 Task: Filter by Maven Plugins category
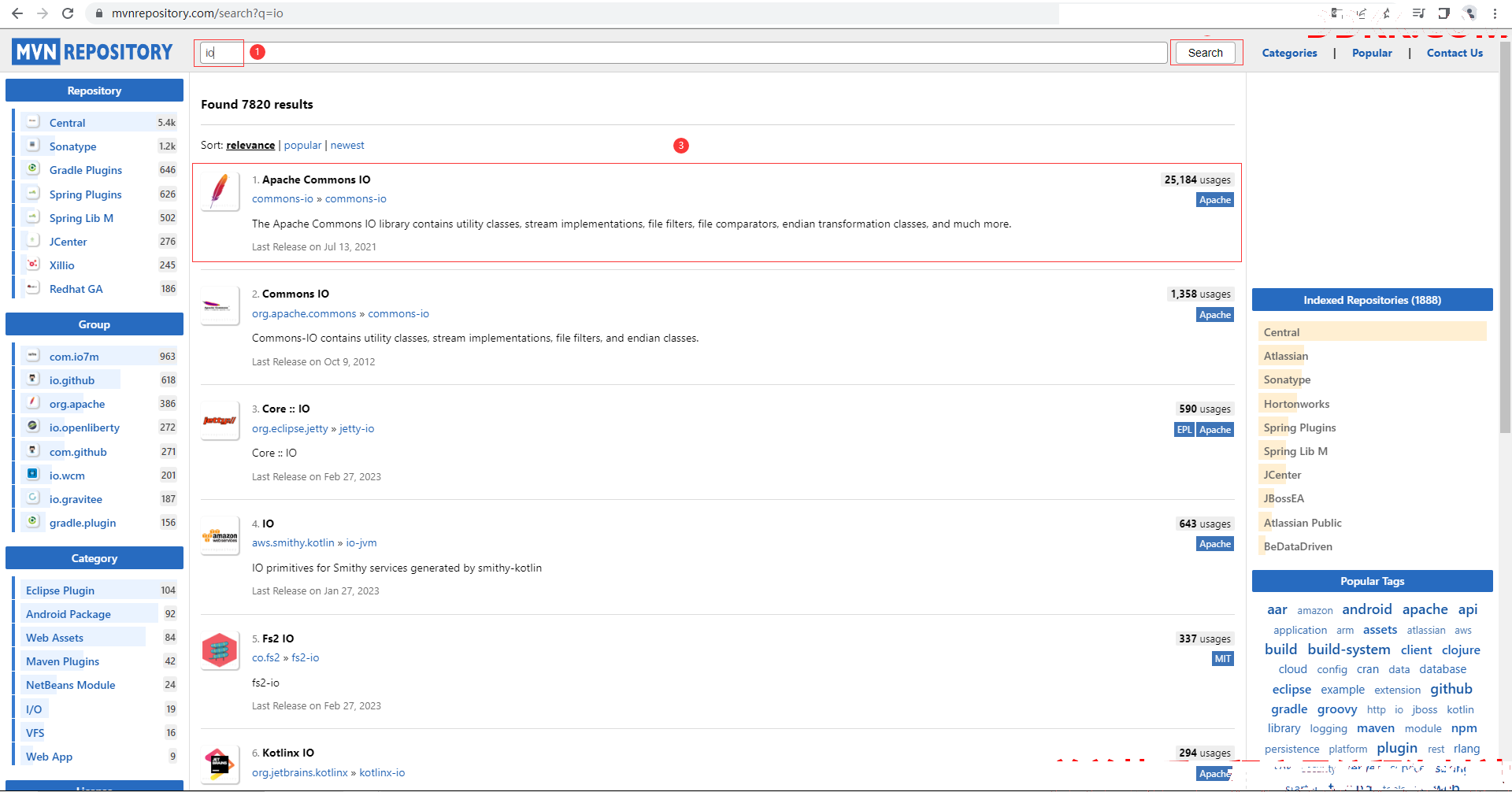tap(62, 661)
